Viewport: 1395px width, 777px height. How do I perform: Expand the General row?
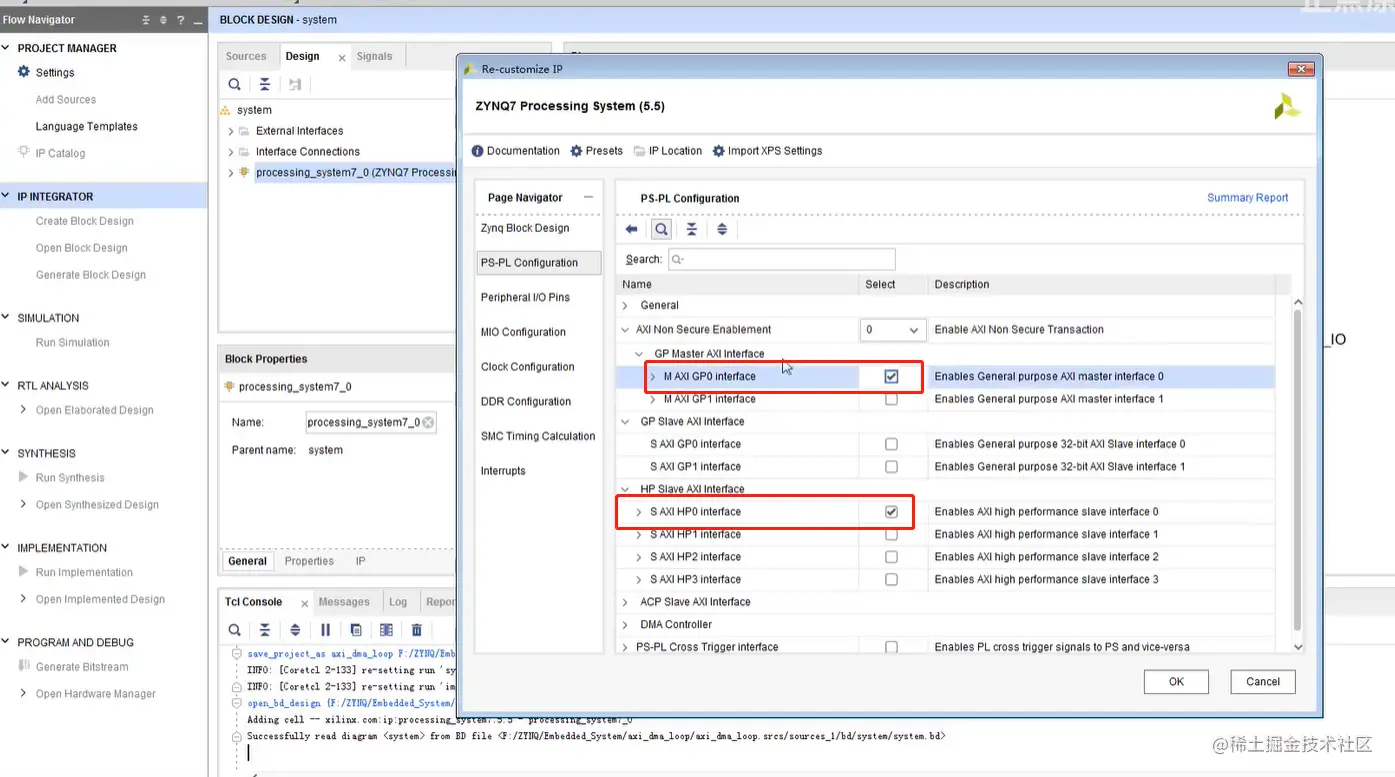[x=626, y=306]
